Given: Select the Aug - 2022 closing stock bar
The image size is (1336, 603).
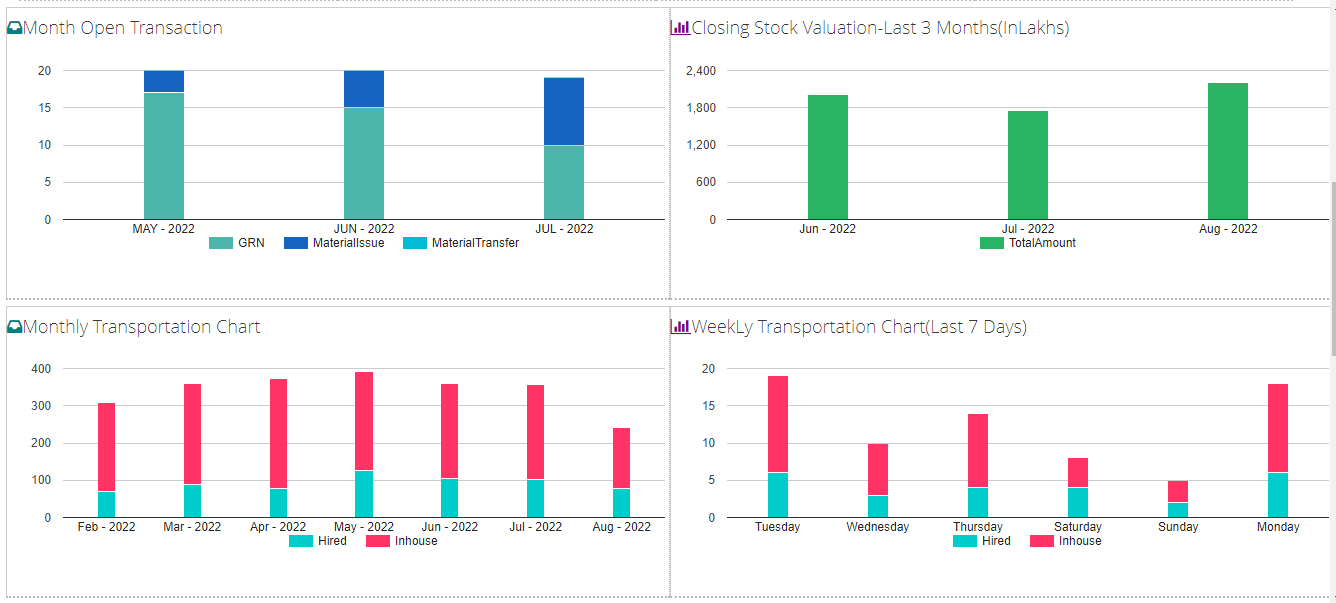Looking at the screenshot, I should (x=1227, y=151).
